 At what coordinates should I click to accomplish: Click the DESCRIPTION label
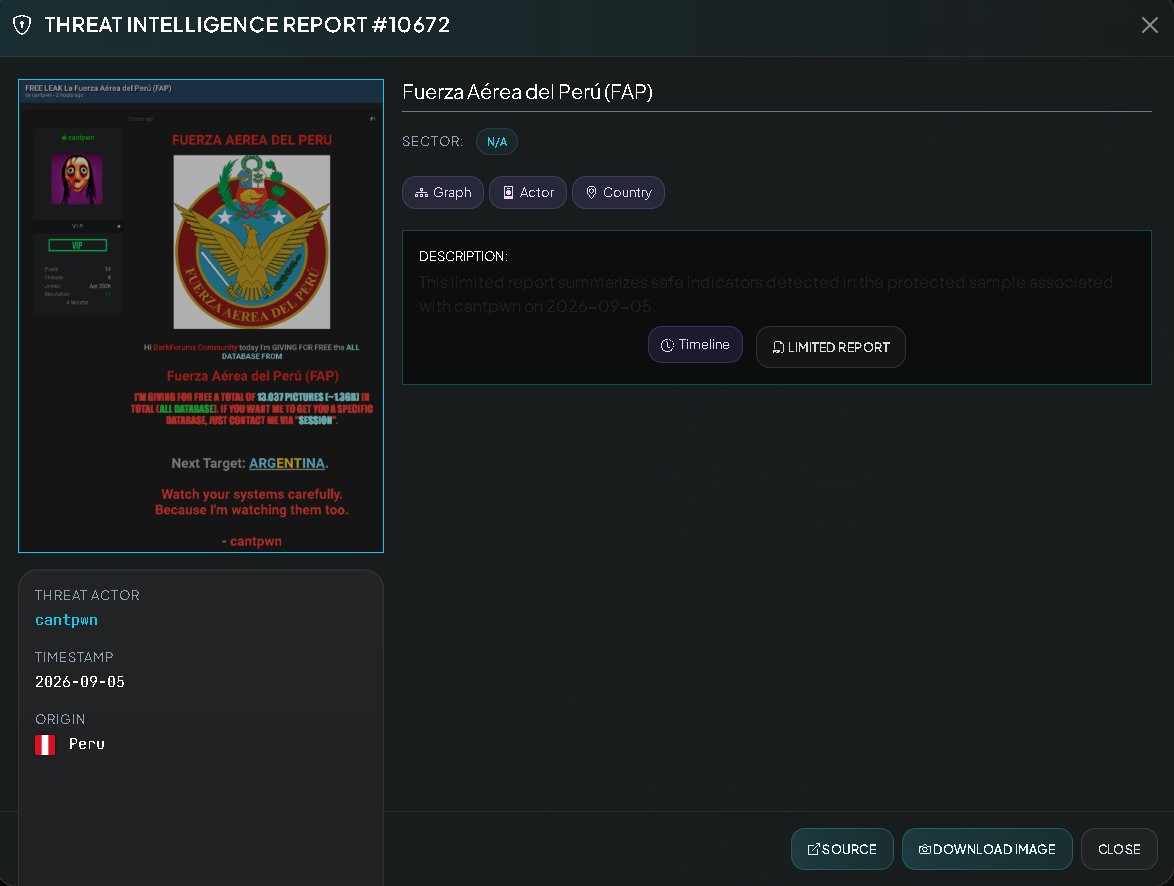[x=463, y=256]
